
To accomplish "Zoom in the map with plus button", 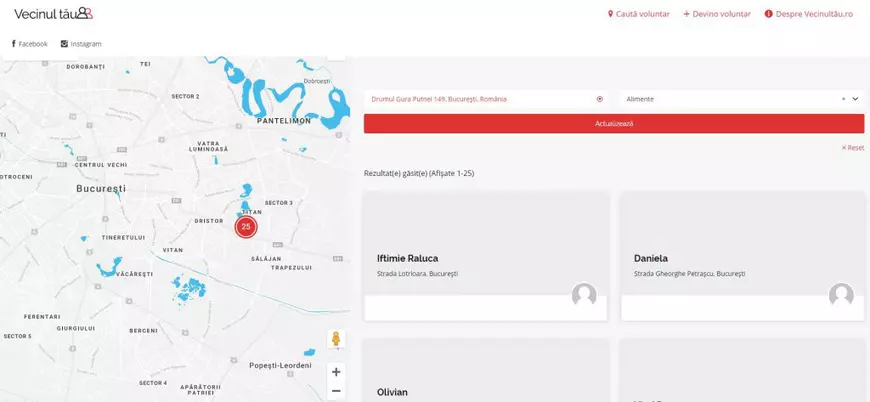I will pyautogui.click(x=336, y=372).
